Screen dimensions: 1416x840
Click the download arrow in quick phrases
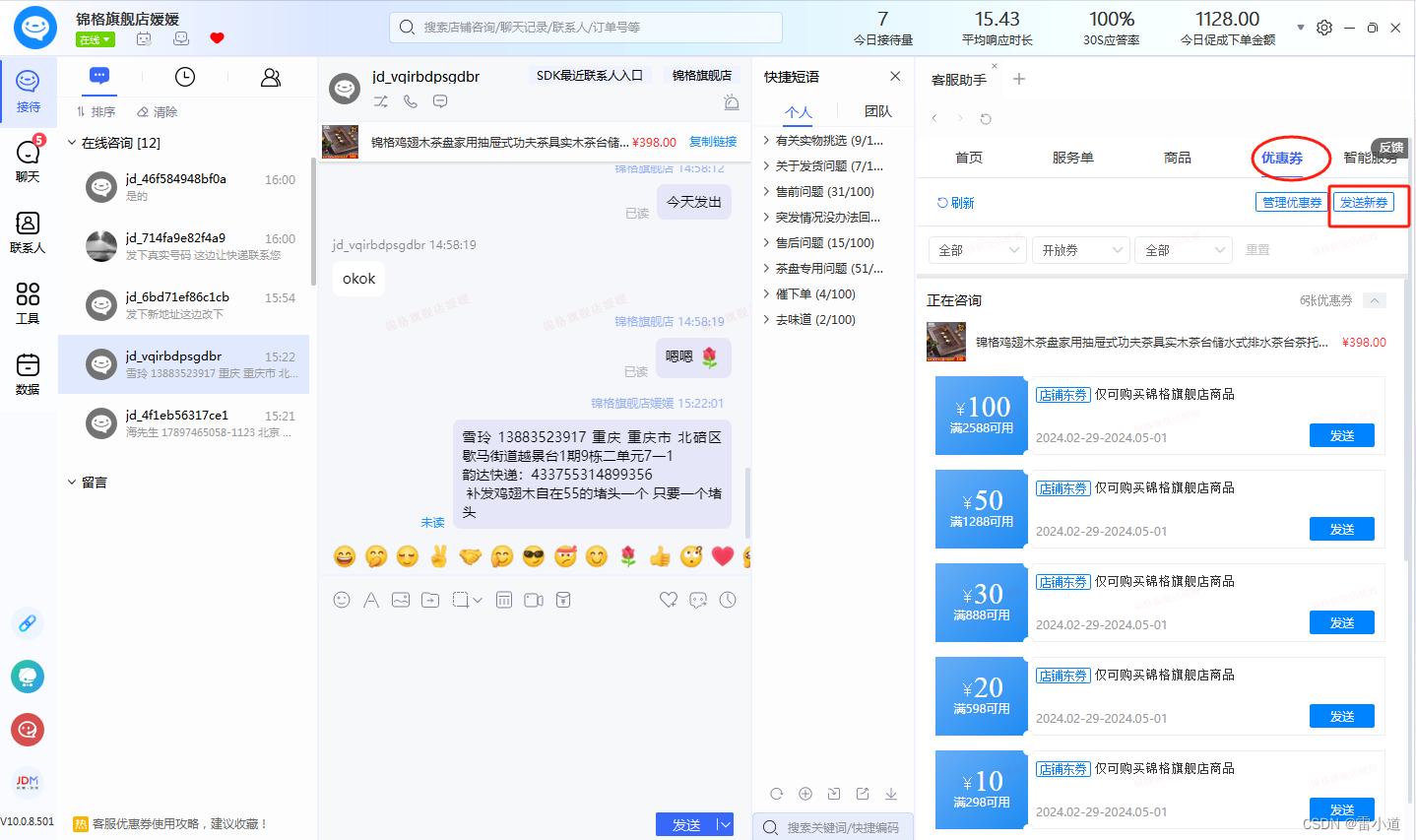[891, 794]
